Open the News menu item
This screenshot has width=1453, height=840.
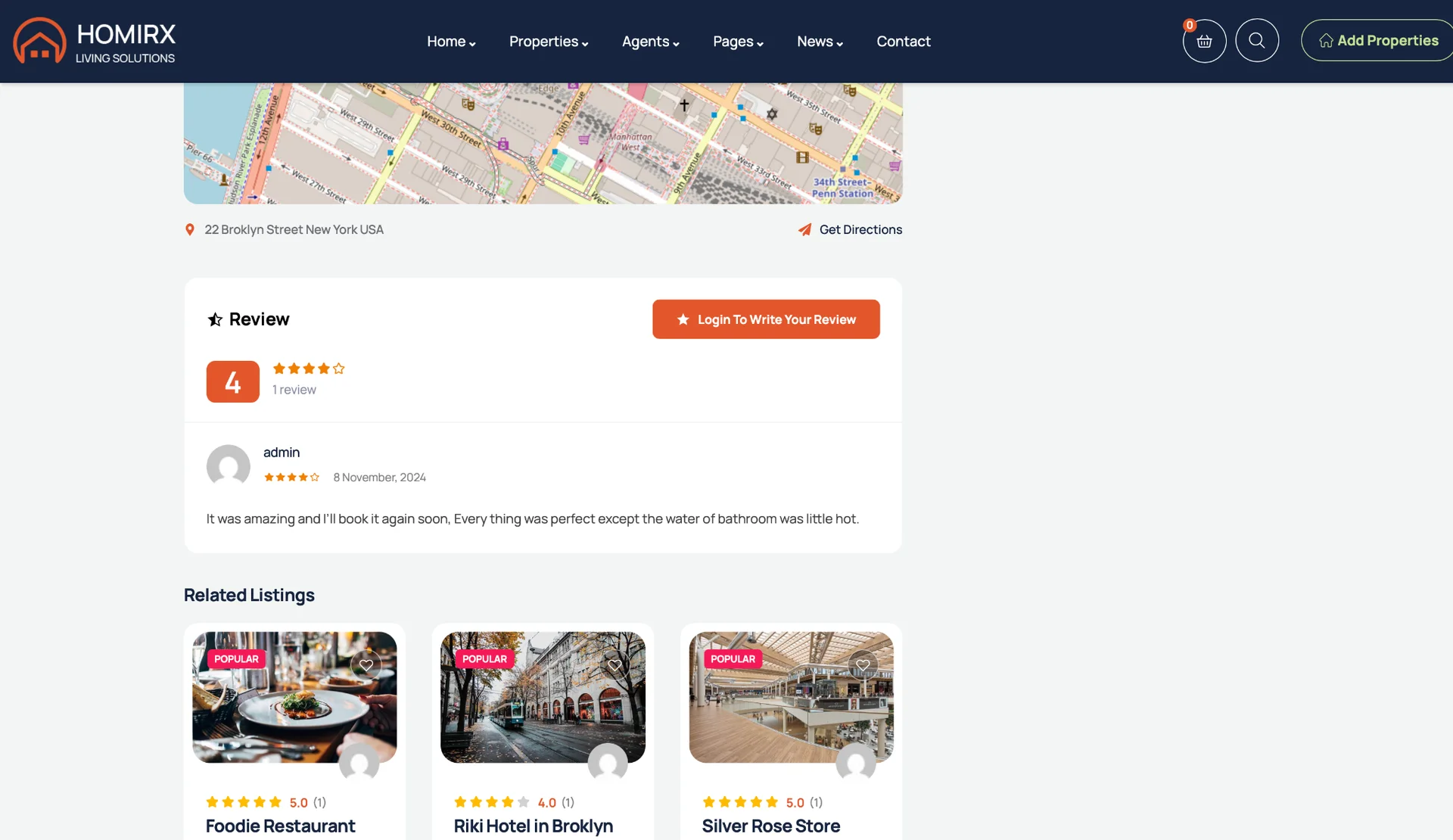tap(819, 42)
